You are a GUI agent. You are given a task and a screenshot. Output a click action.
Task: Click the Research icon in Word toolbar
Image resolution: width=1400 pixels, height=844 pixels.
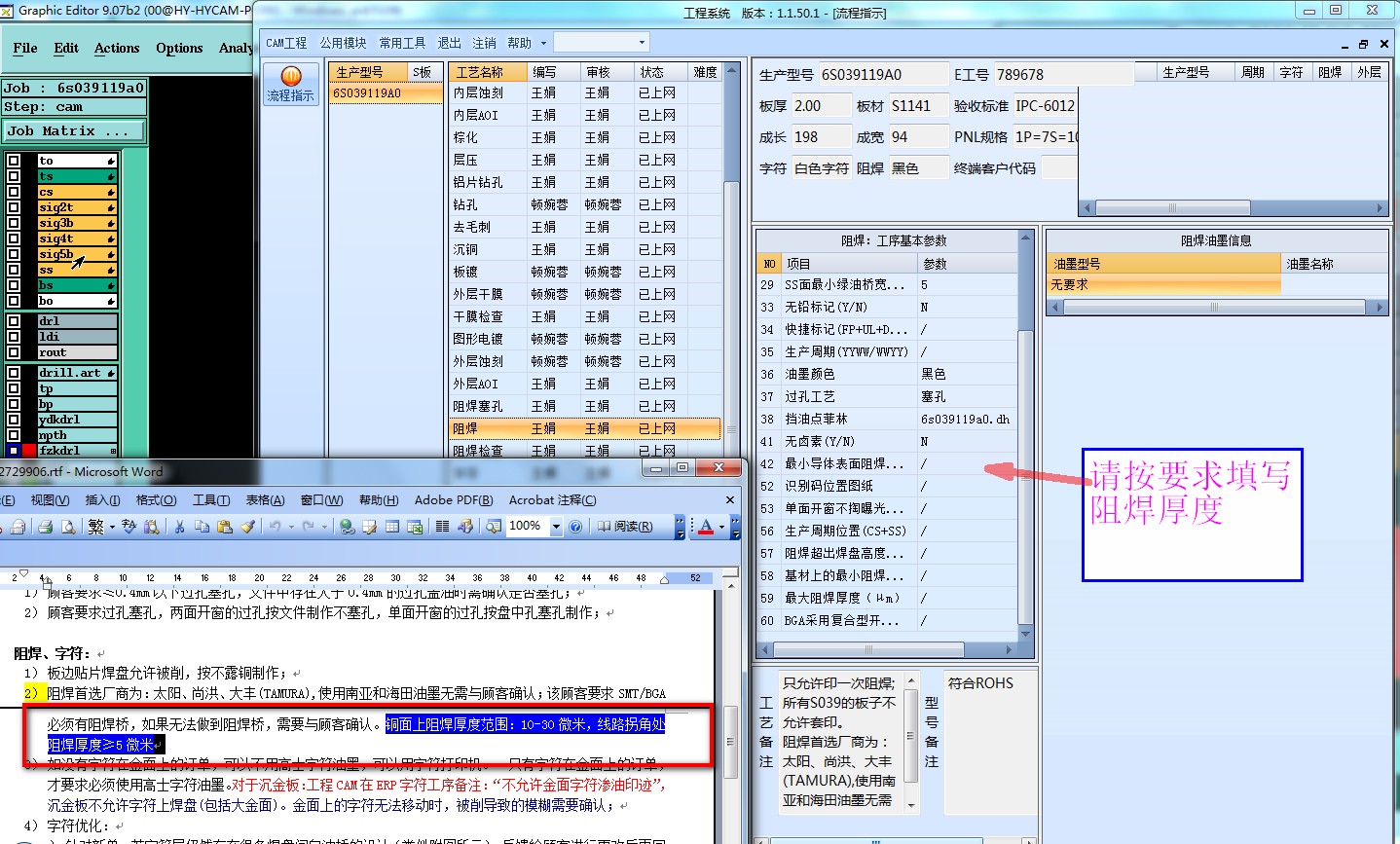pyautogui.click(x=151, y=527)
